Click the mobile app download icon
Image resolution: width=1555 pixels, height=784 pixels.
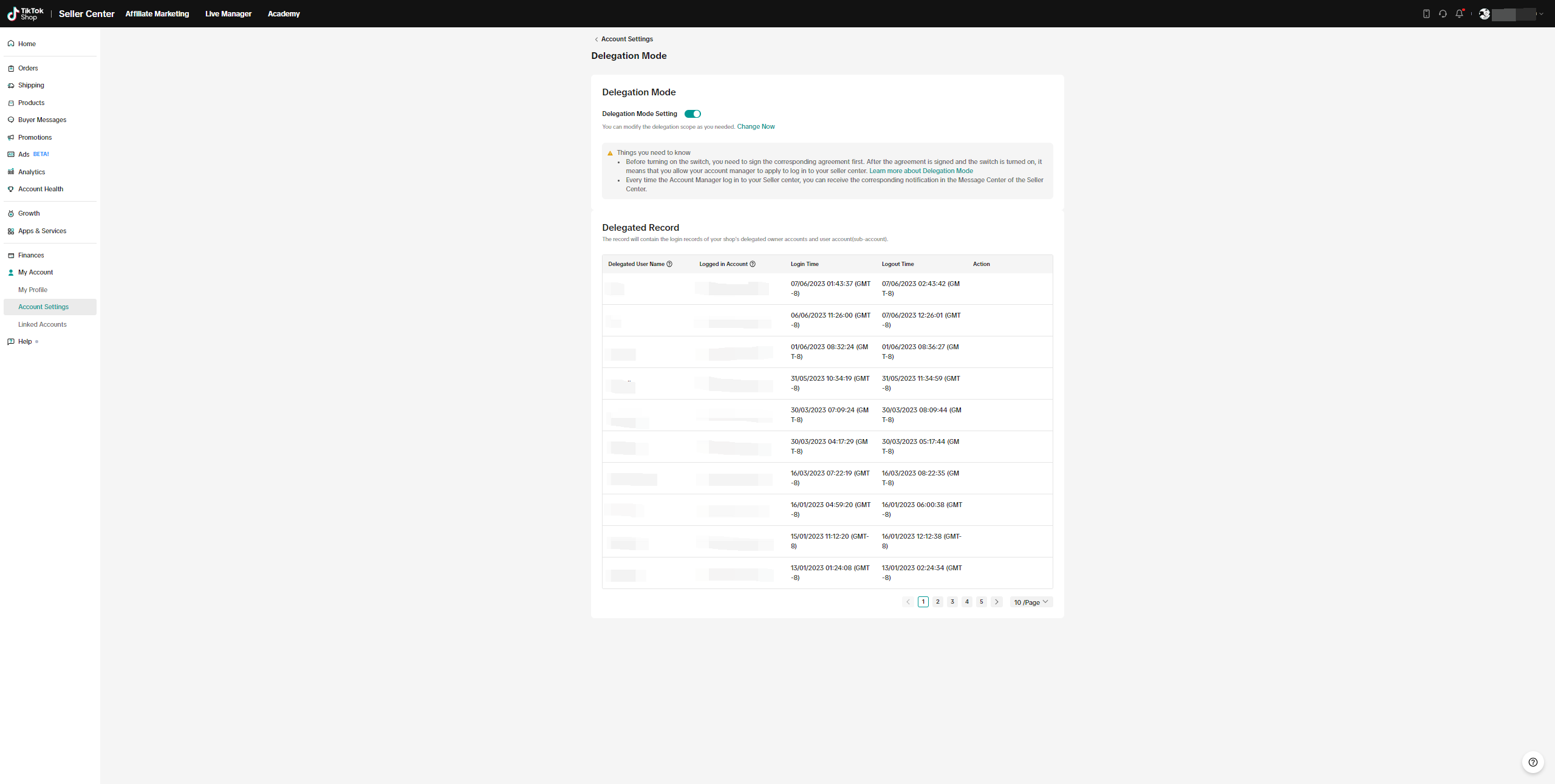pyautogui.click(x=1426, y=13)
